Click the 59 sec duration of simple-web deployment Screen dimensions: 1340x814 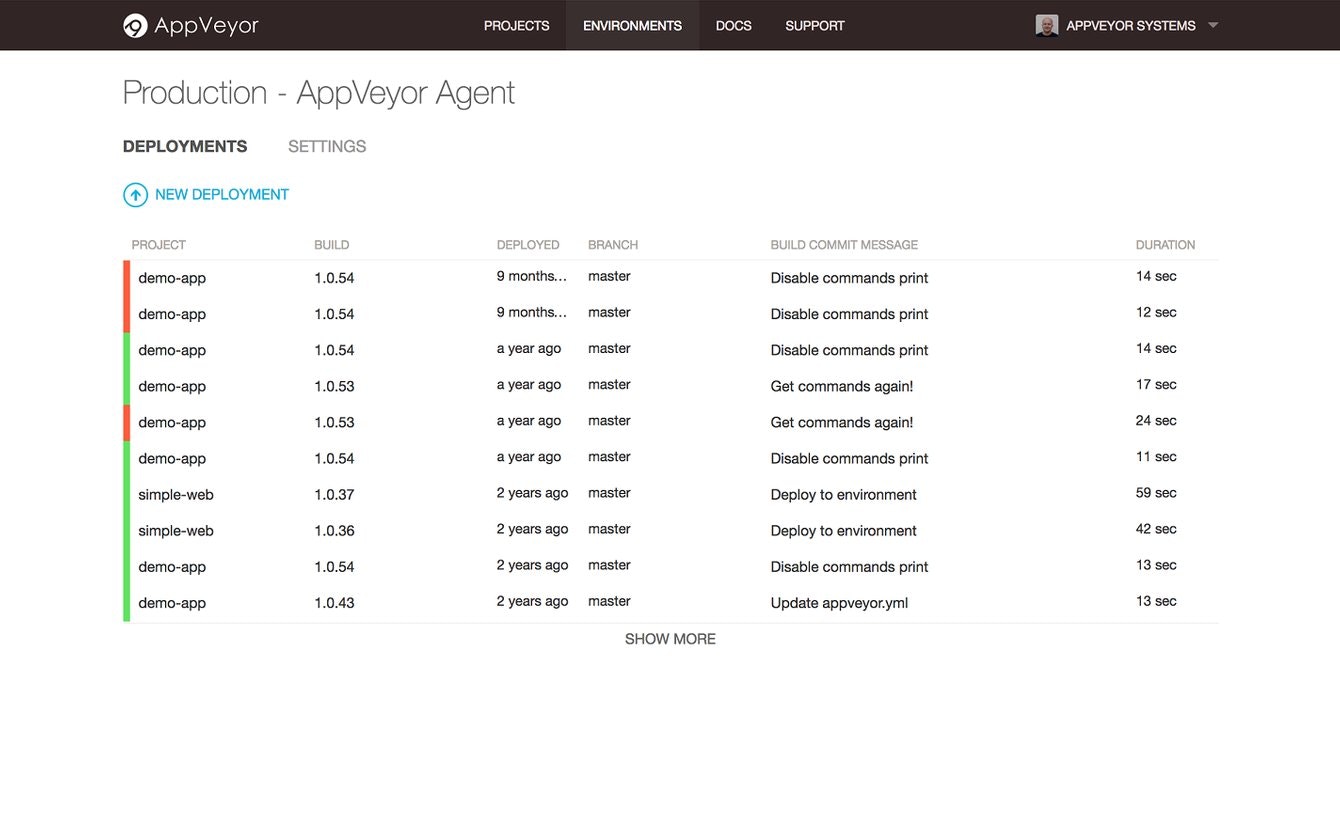click(1156, 492)
